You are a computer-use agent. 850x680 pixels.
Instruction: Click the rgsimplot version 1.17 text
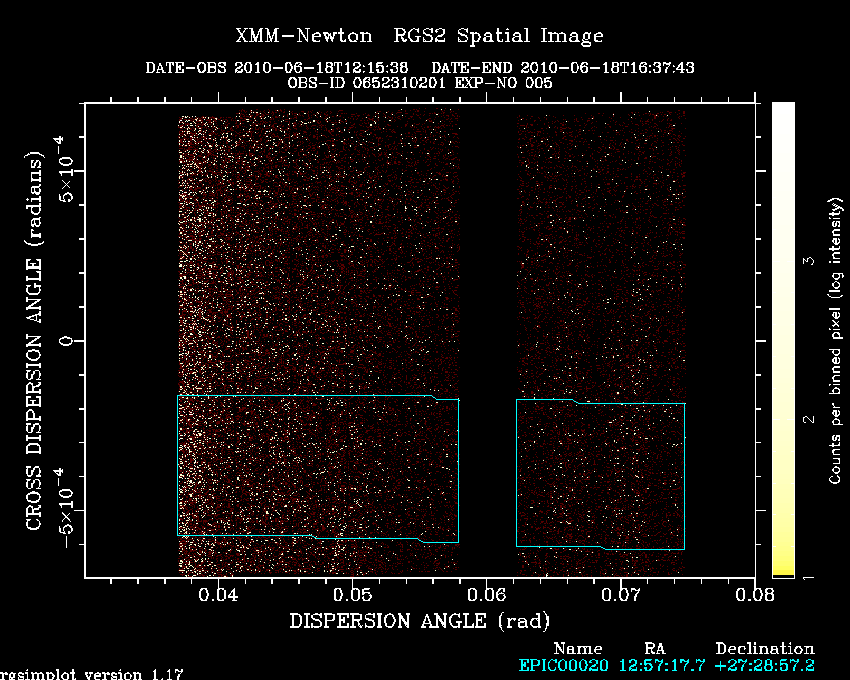point(91,674)
